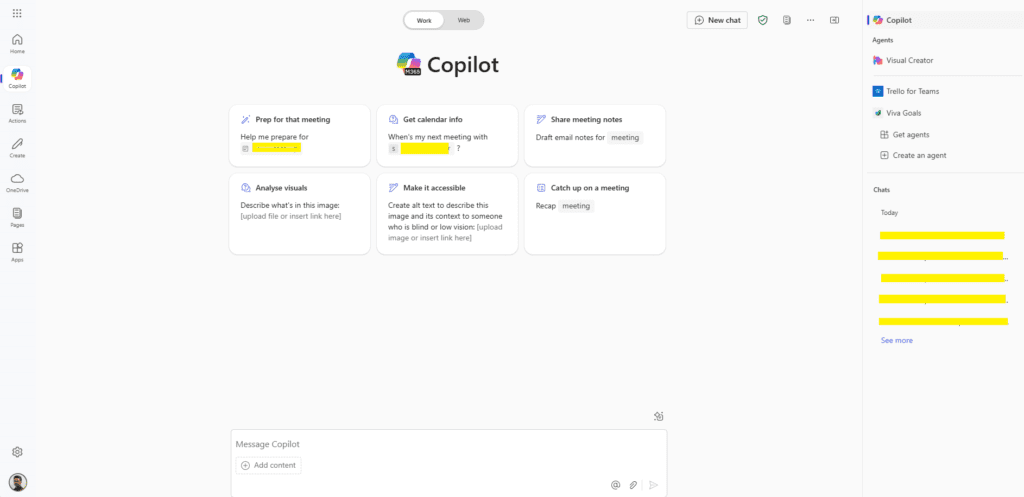Click the @ mention icon
Screen dimensions: 1024x497
[x=615, y=485]
